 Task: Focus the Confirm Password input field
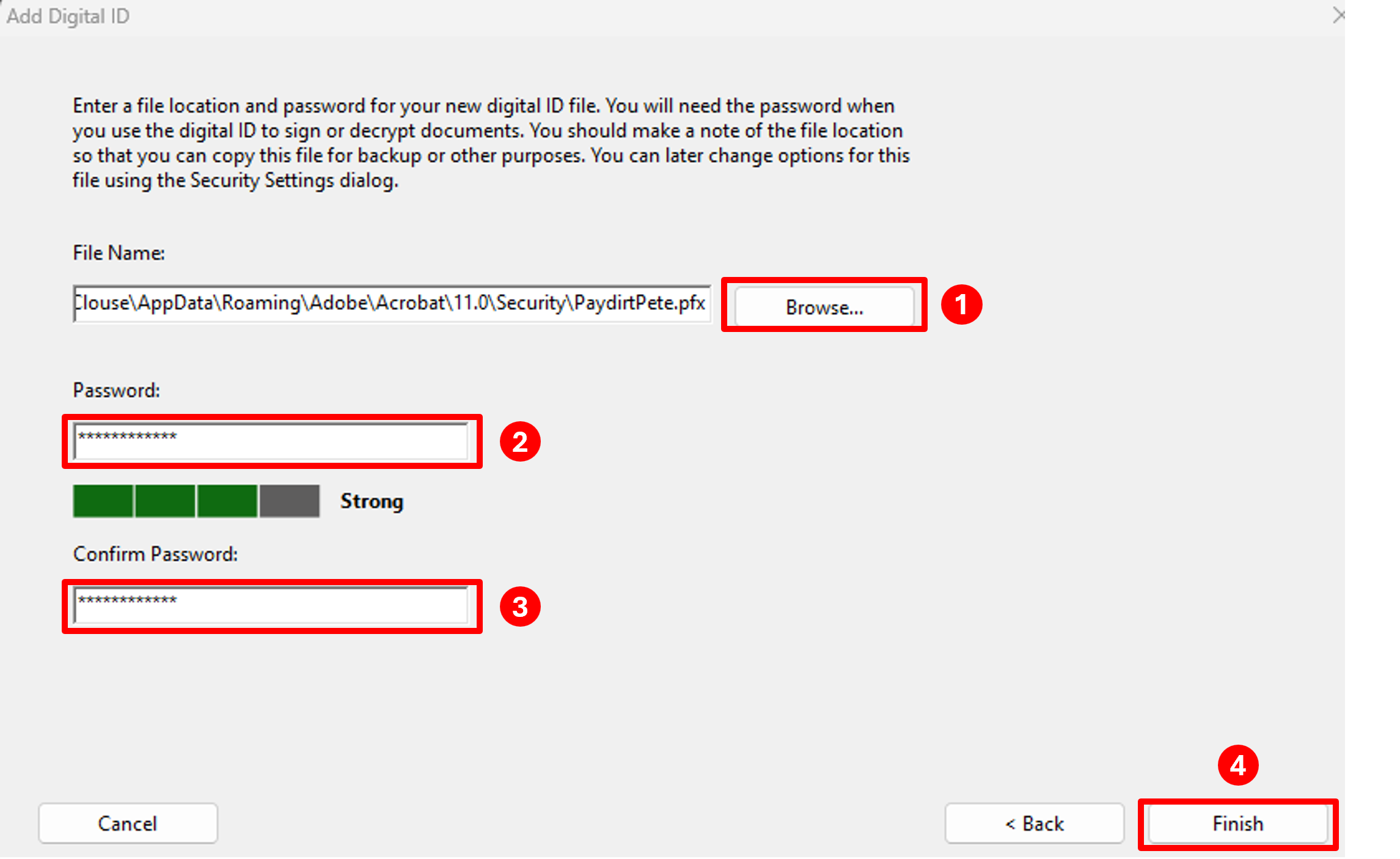click(271, 606)
